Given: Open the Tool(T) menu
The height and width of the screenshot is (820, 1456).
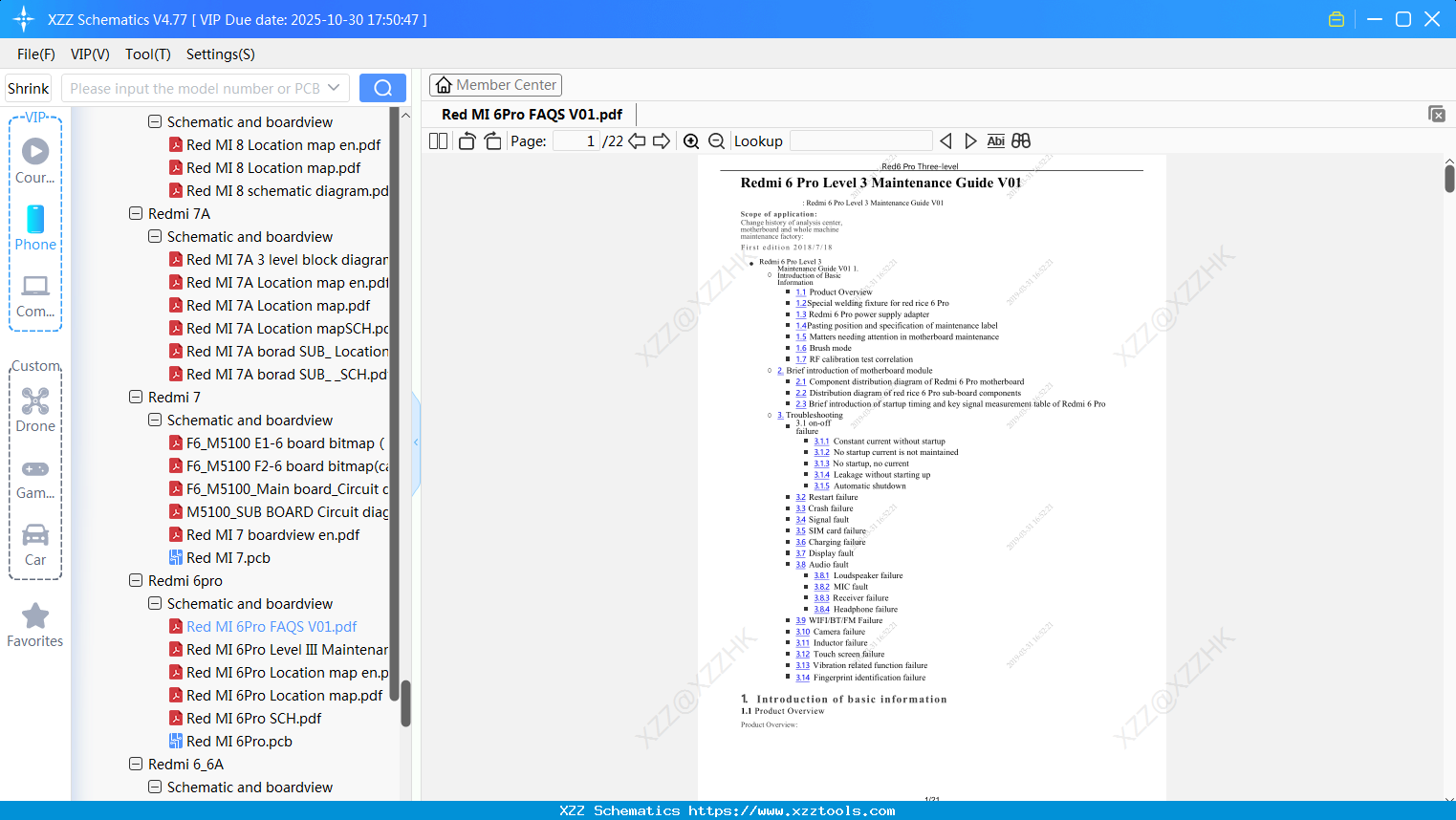Looking at the screenshot, I should coord(148,54).
